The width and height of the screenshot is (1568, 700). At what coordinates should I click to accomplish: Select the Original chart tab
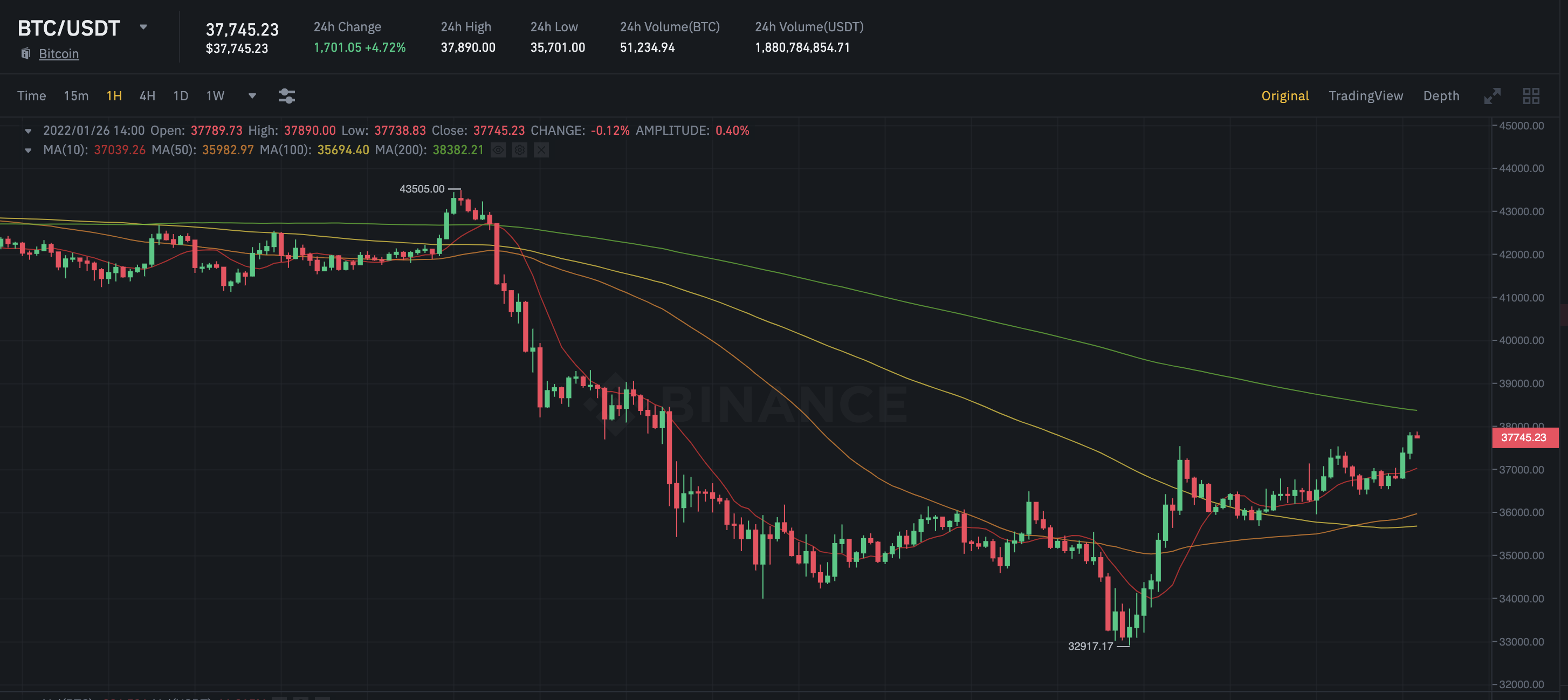click(1284, 95)
